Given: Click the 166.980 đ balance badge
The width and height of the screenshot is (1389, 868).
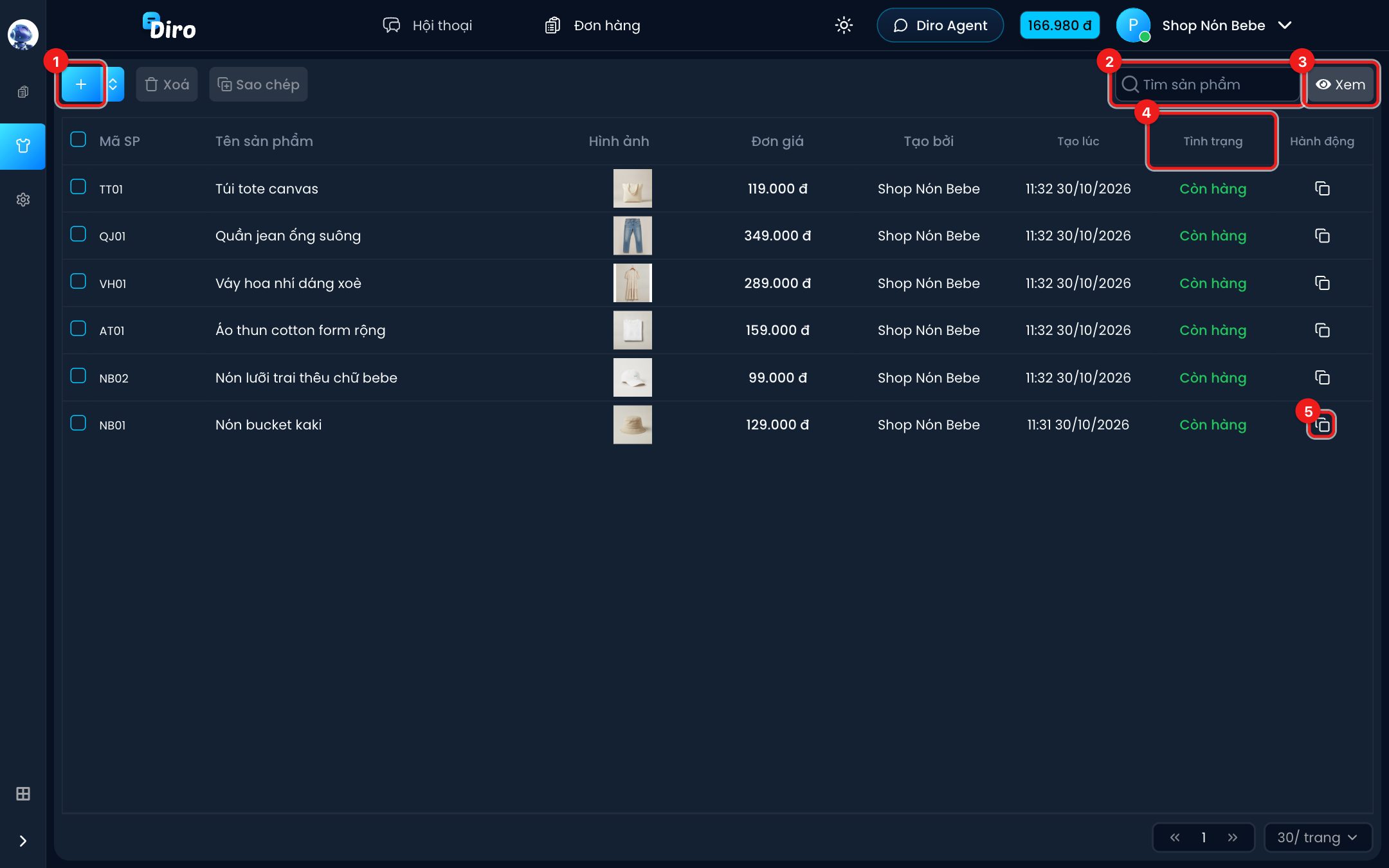Looking at the screenshot, I should click(1060, 25).
